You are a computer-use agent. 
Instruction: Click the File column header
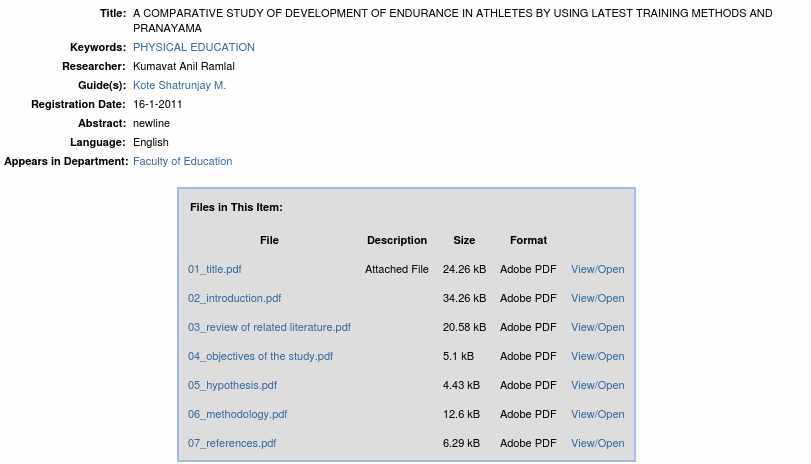pyautogui.click(x=269, y=240)
